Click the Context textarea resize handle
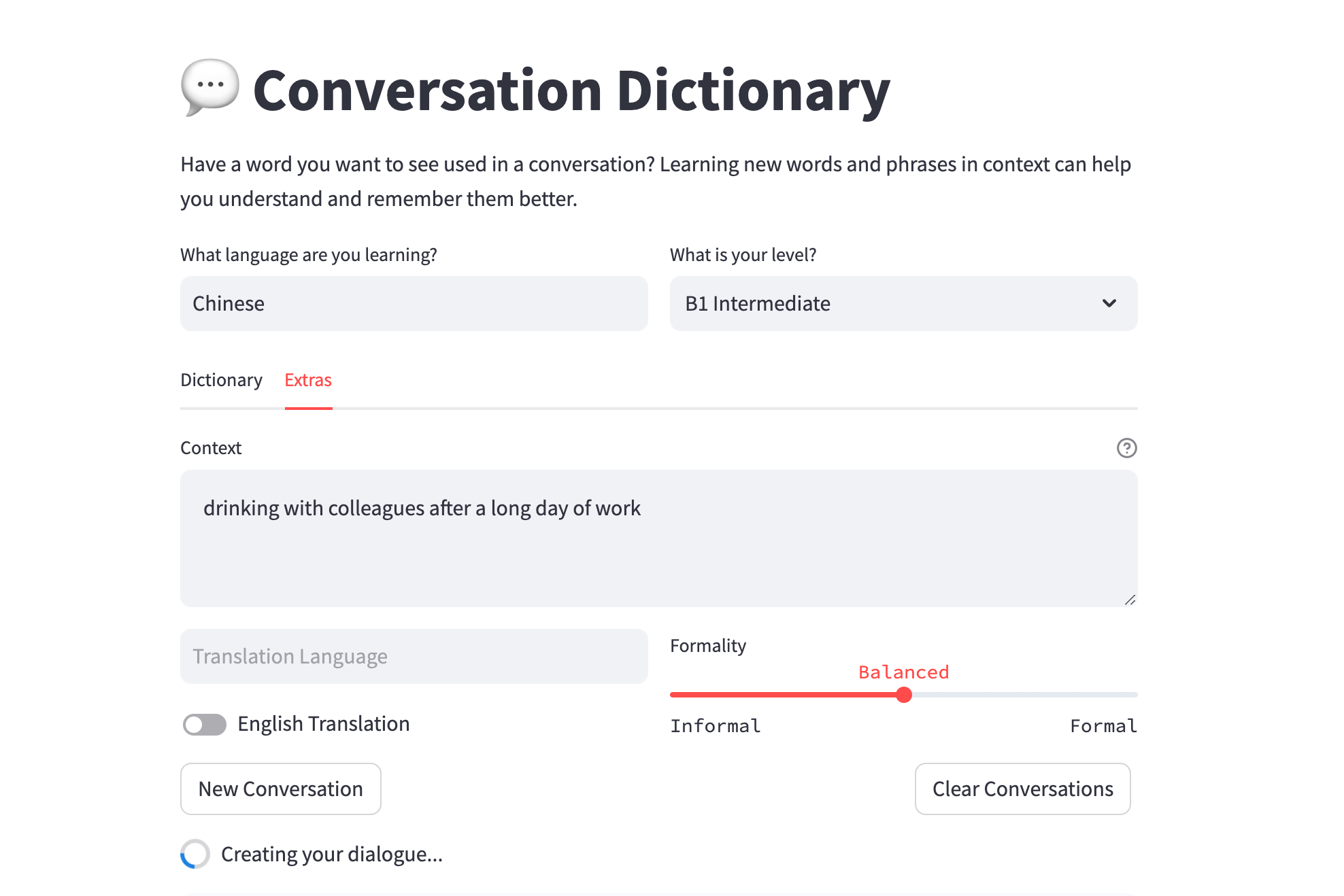Viewport: 1344px width, 896px height. coord(1130,600)
